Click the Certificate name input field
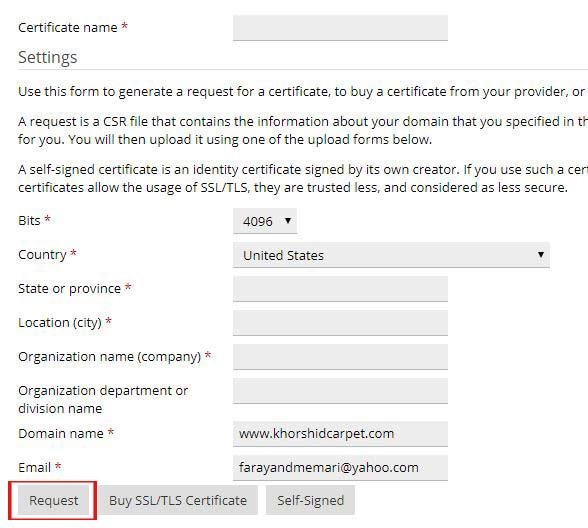Screen dimensions: 588x528 (x=340, y=28)
